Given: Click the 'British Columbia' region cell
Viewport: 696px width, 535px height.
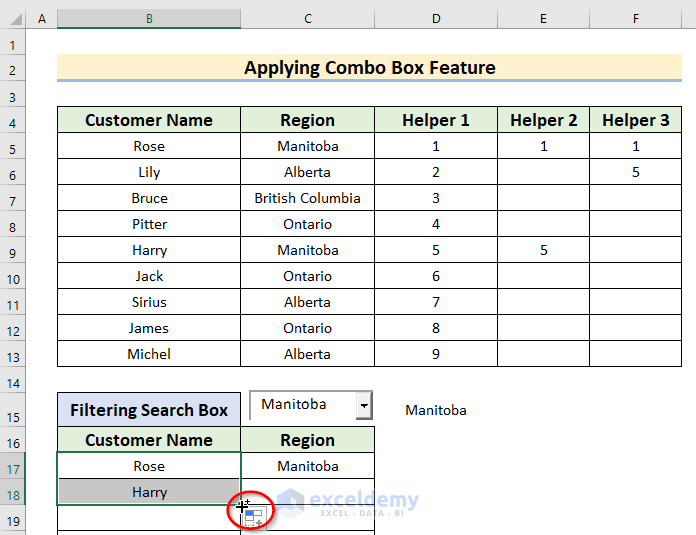Looking at the screenshot, I should click(308, 198).
